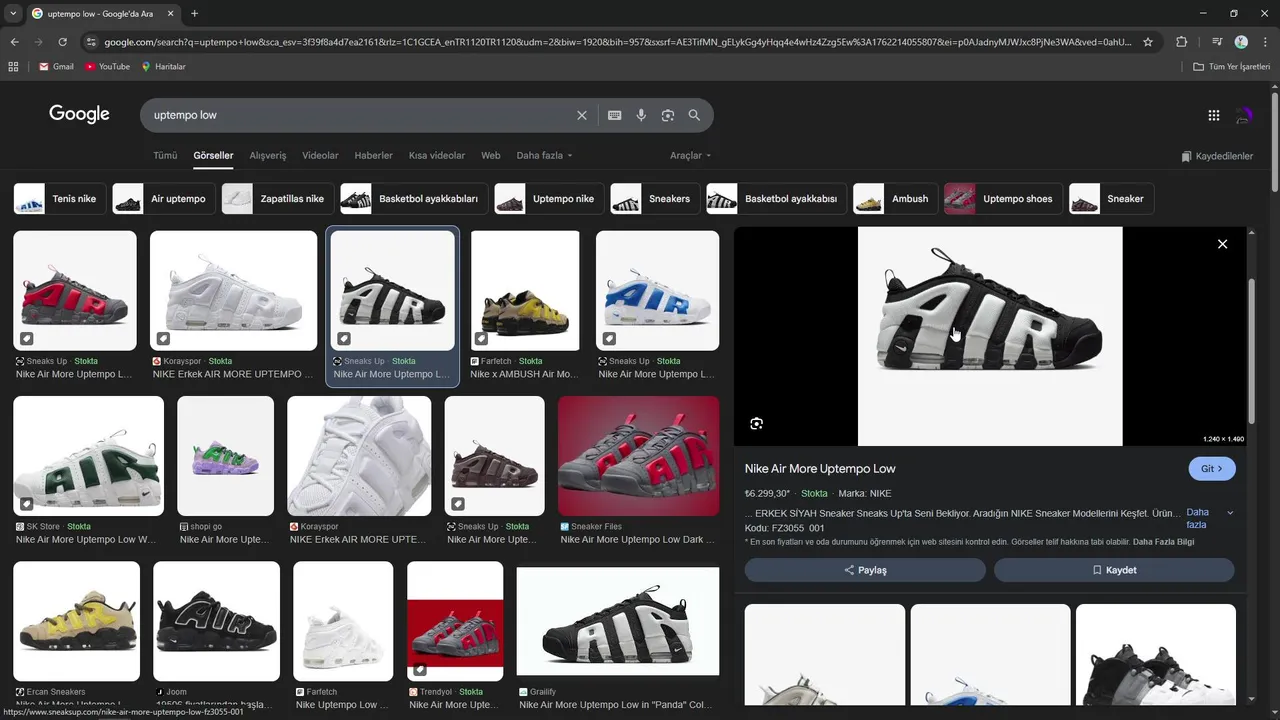Open the Haberler tab
1280x720 pixels.
[x=374, y=156]
